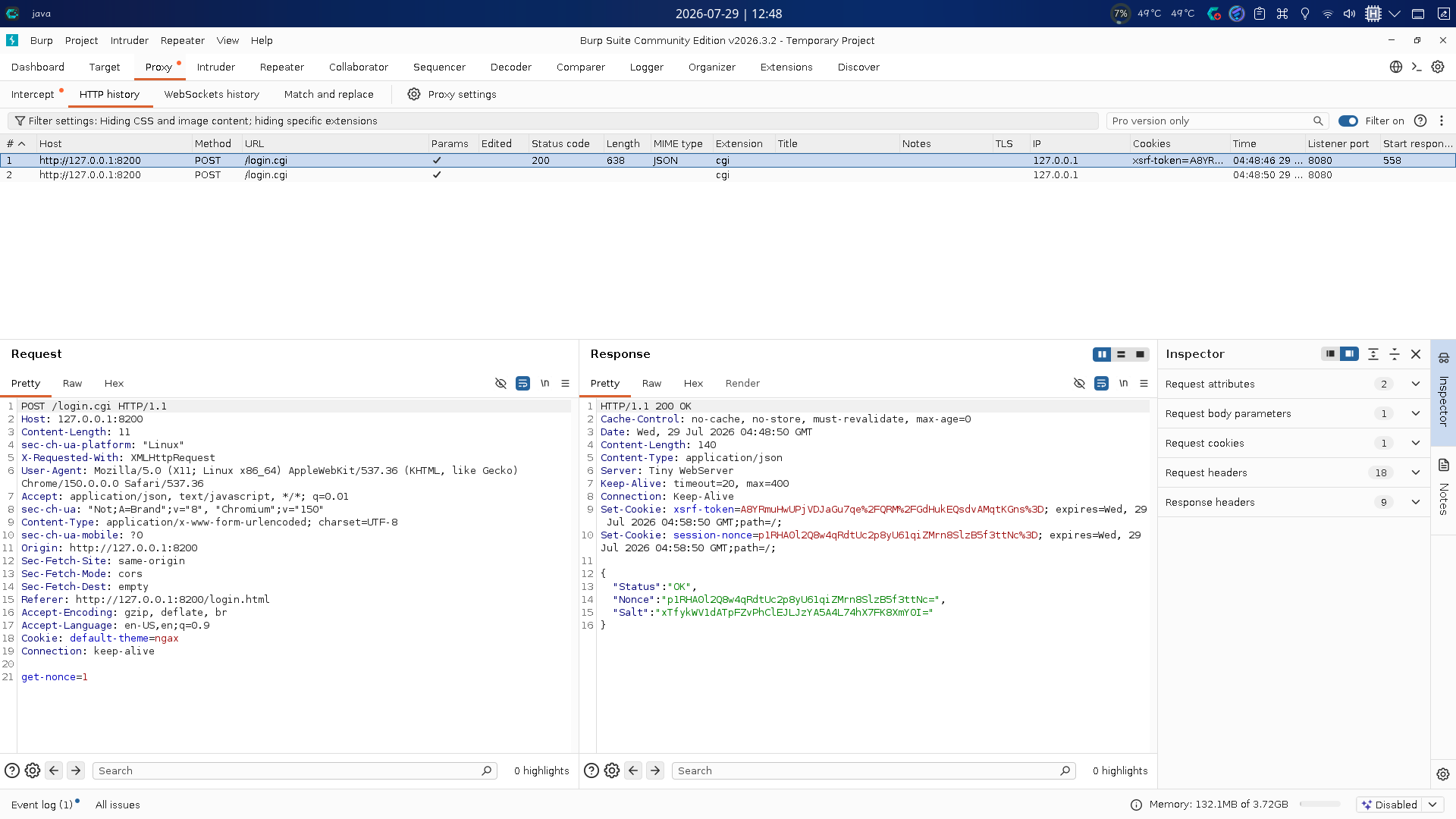
Task: Toggle the Filter on switch
Action: (x=1348, y=121)
